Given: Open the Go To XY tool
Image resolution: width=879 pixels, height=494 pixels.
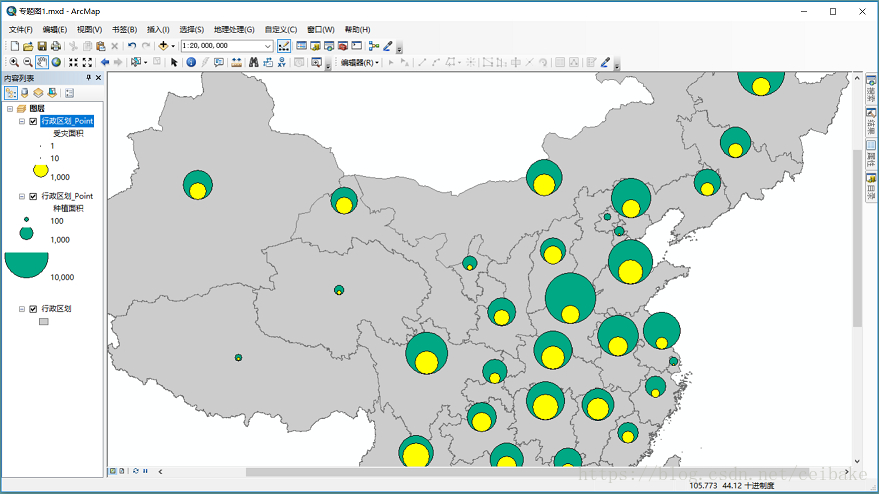Looking at the screenshot, I should (281, 62).
